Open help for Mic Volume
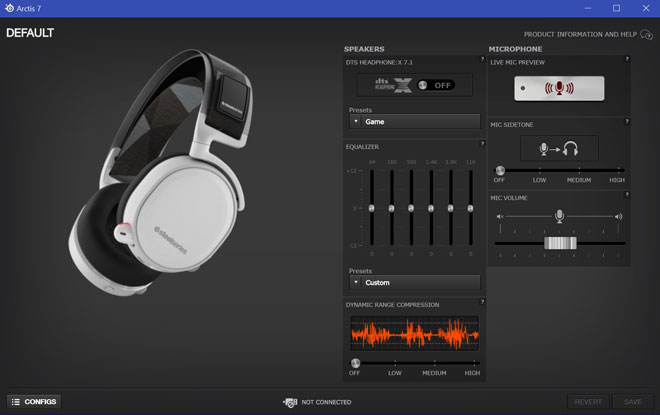Image resolution: width=660 pixels, height=415 pixels. (x=627, y=194)
